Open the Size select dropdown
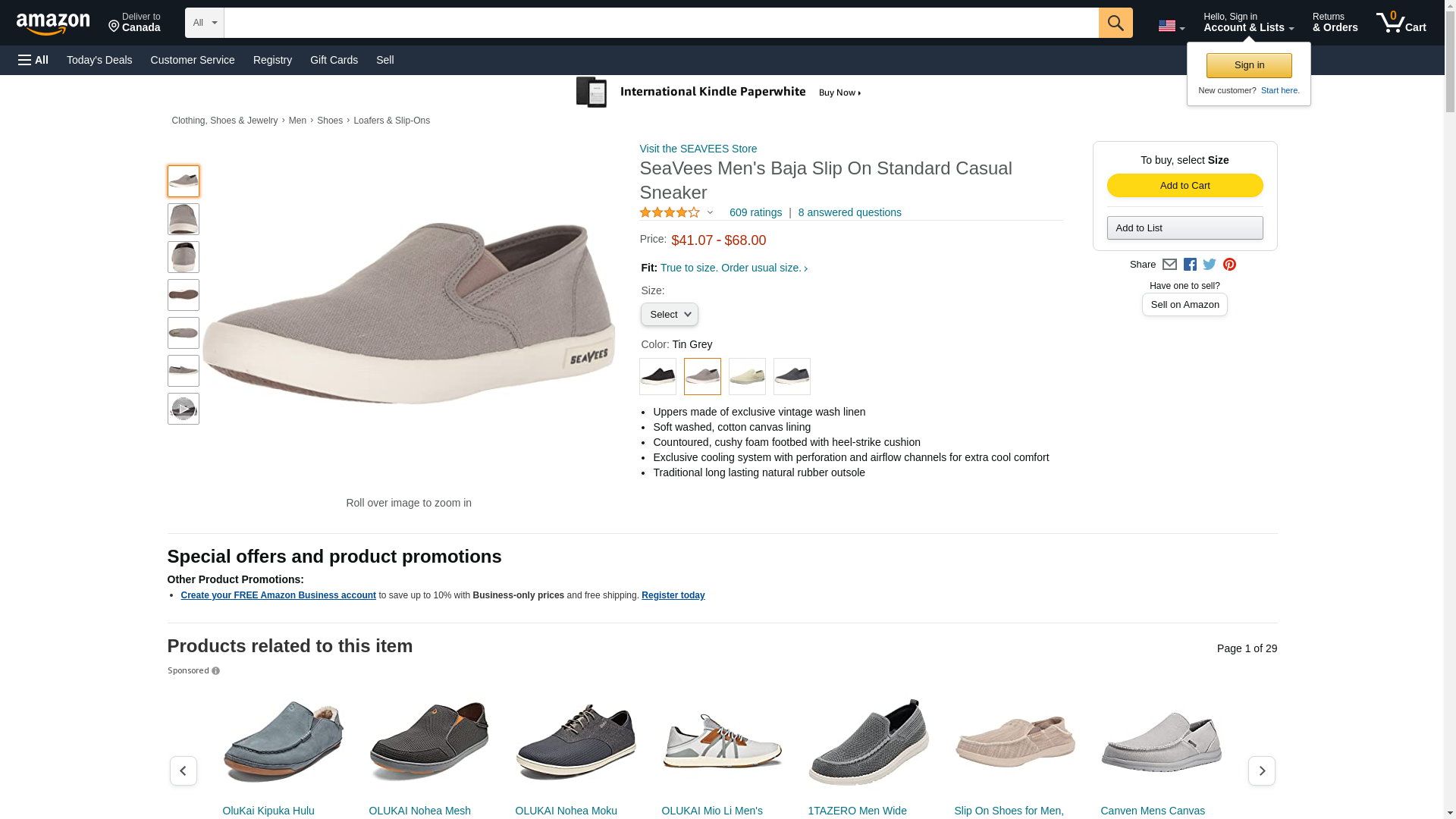This screenshot has height=819, width=1456. coord(669,315)
